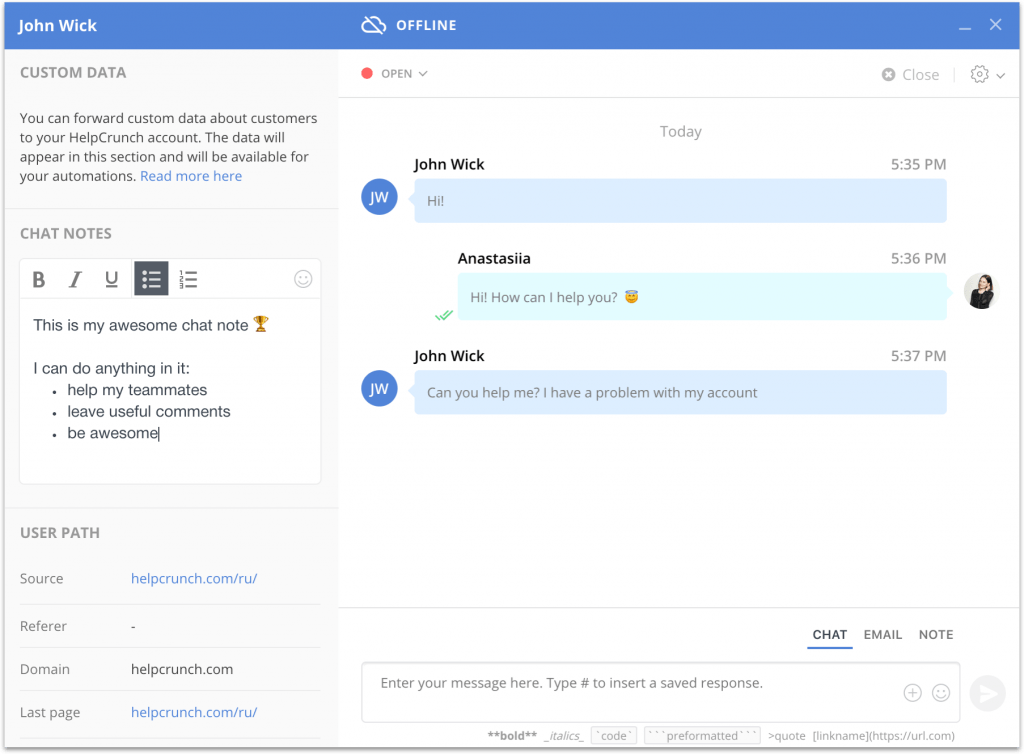
Task: Toggle numbered list in chat notes
Action: 188,279
